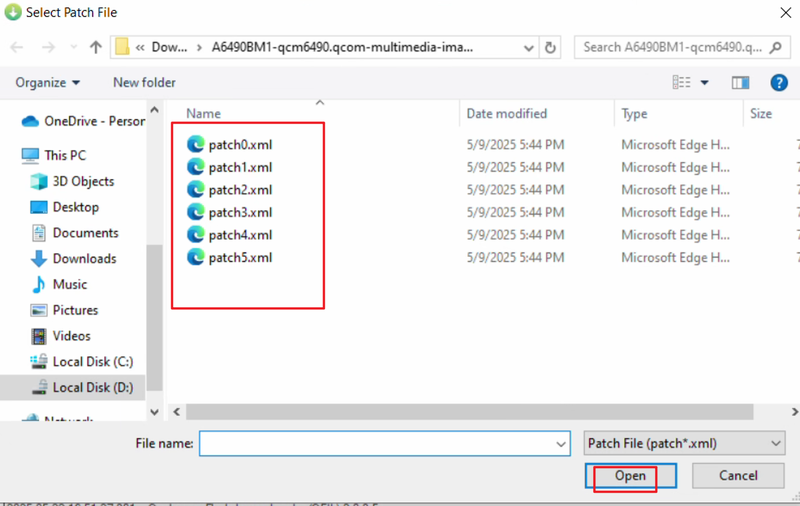
Task: Click the OneDrive cloud icon
Action: coord(30,121)
